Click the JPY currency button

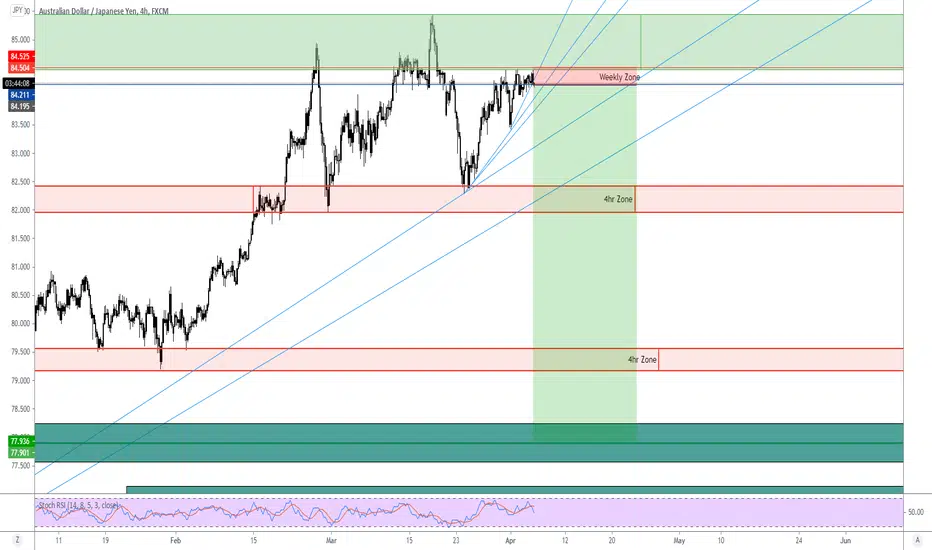click(17, 10)
